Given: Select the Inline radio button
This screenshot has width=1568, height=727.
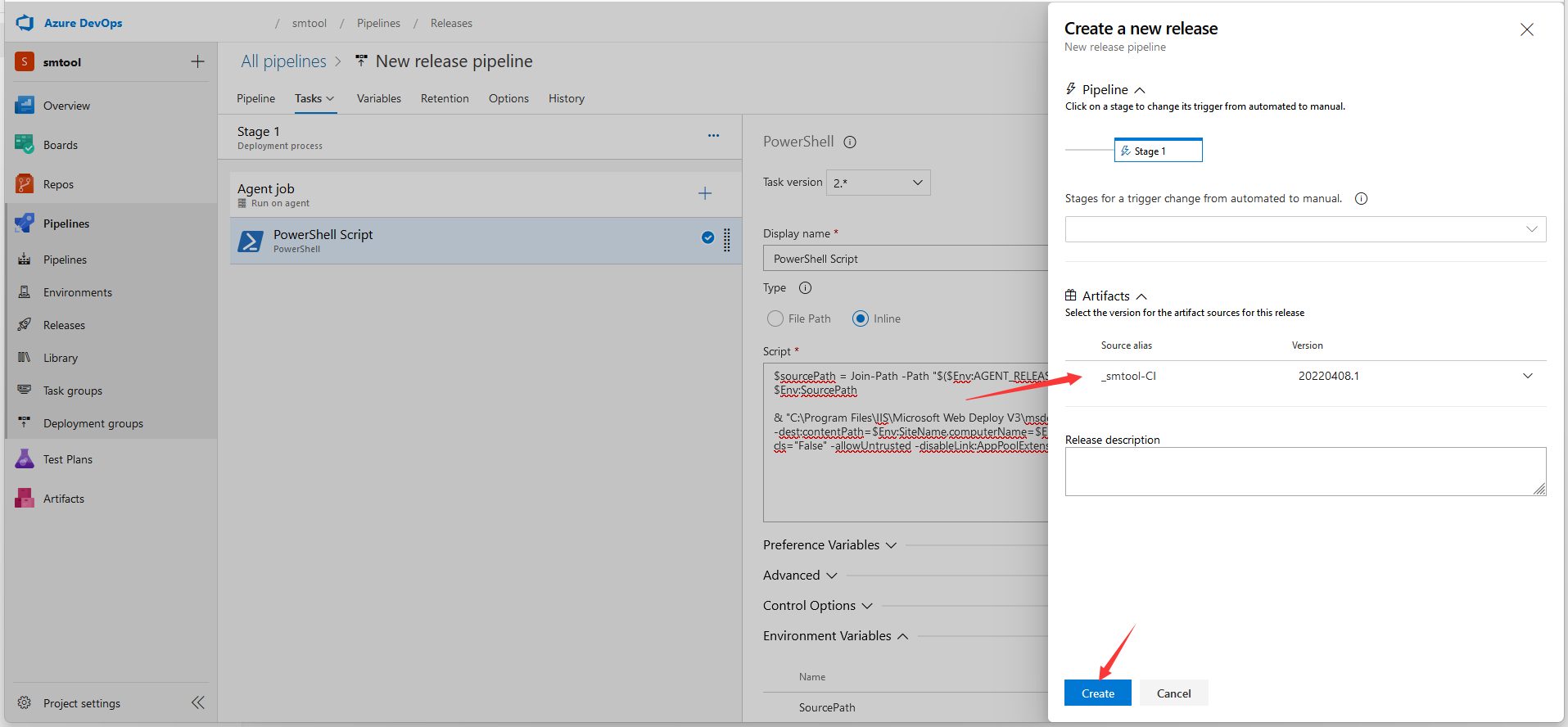Looking at the screenshot, I should (860, 318).
